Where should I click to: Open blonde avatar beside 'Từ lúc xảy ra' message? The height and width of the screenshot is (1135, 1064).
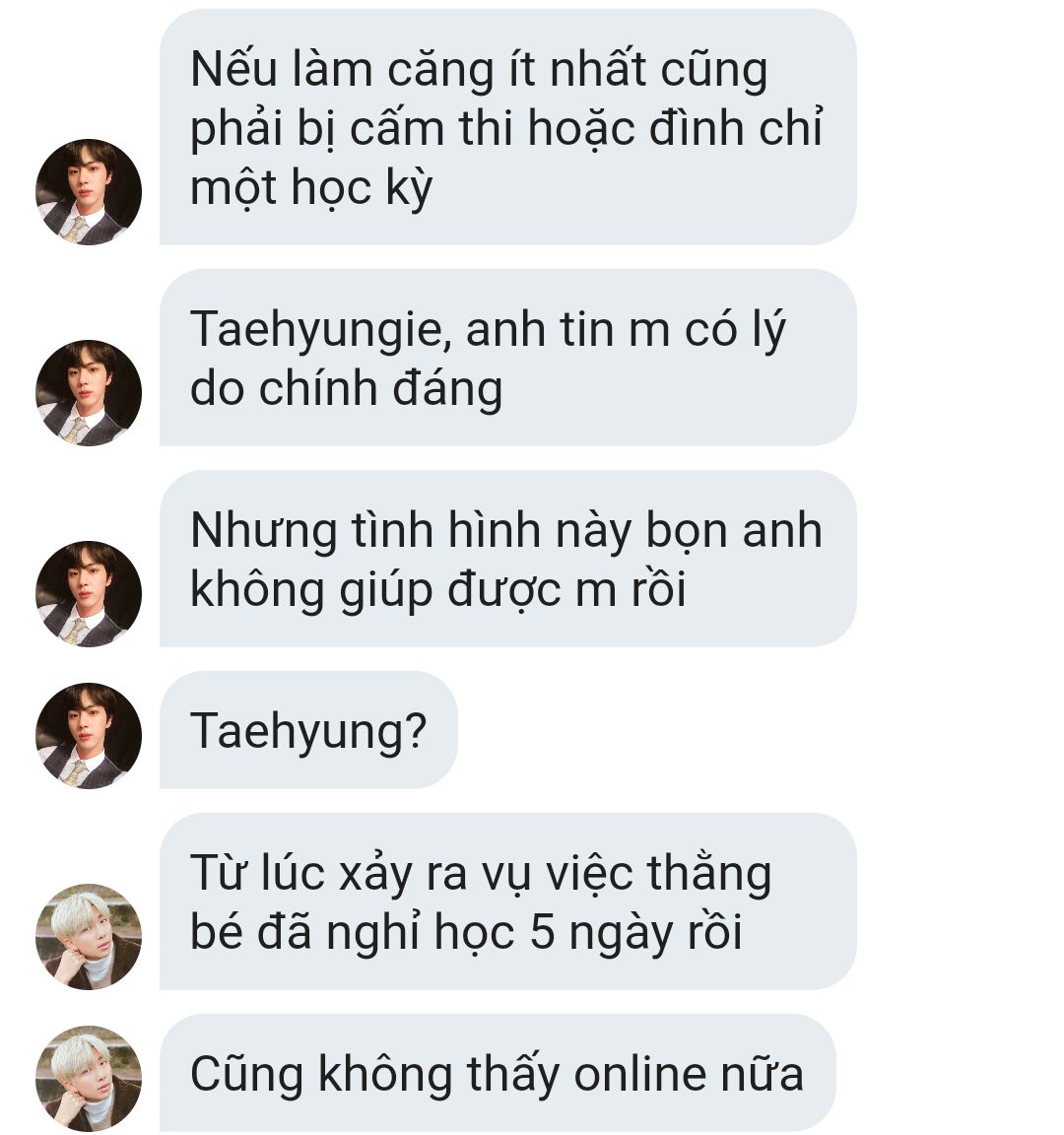(89, 937)
